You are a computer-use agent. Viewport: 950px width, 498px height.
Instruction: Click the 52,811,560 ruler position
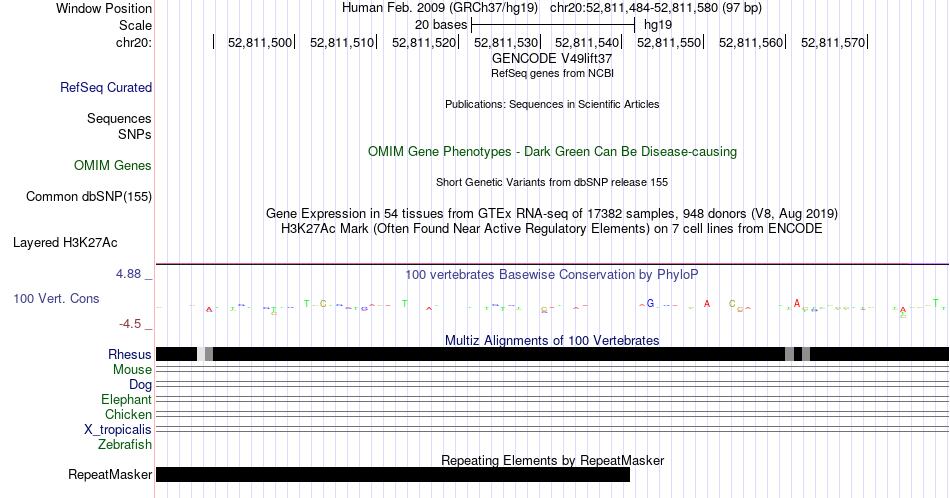[751, 42]
